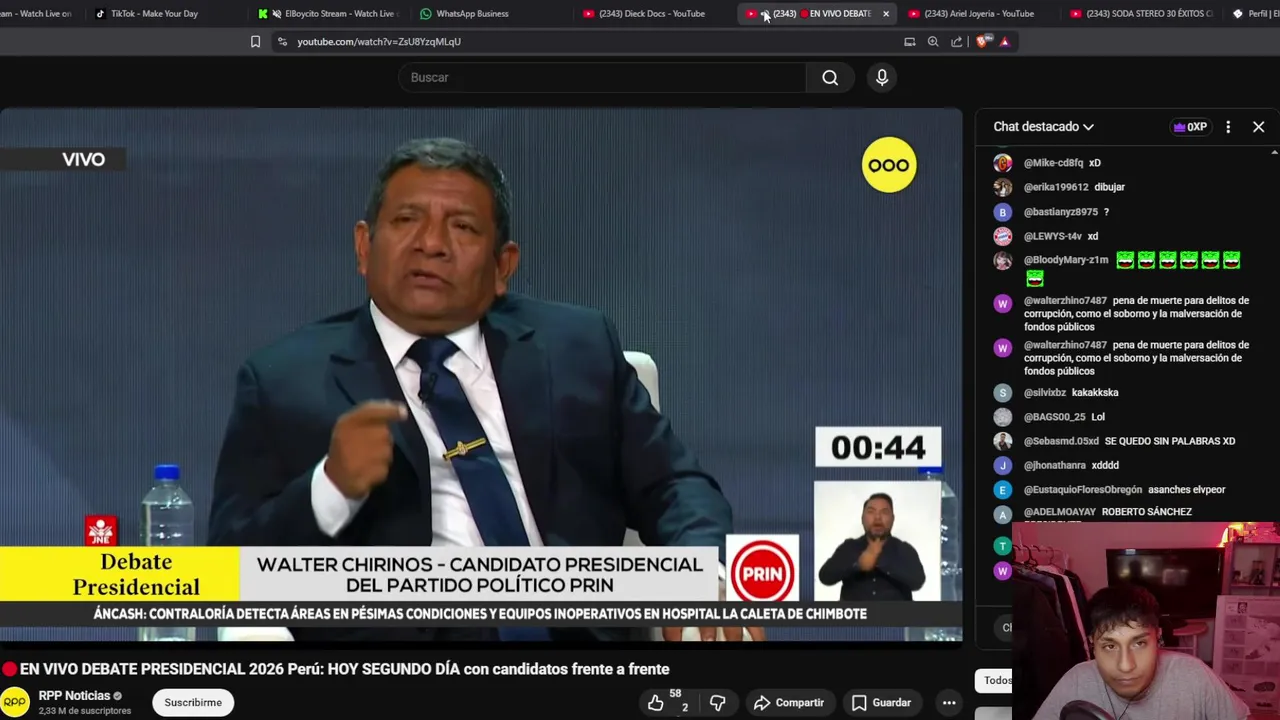
Task: Open the Perfil browser tab
Action: point(1254,14)
